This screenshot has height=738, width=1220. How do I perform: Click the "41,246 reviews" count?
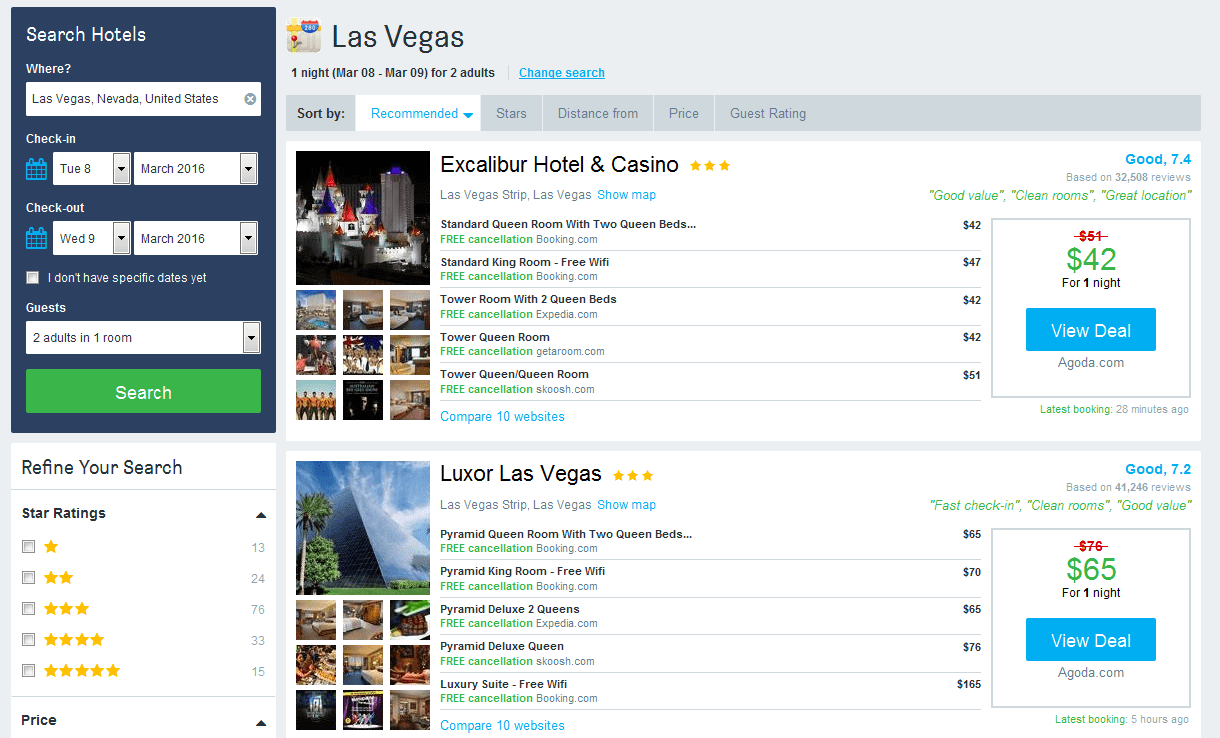pyautogui.click(x=1153, y=488)
